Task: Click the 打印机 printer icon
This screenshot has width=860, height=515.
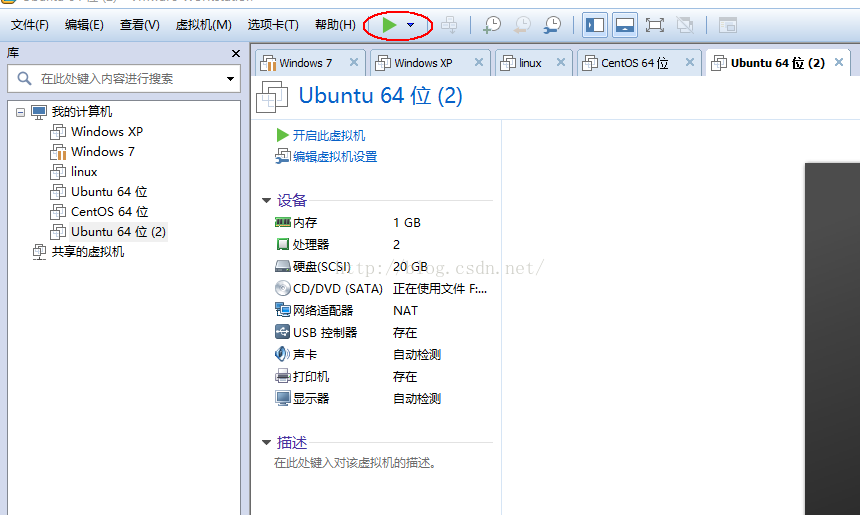Action: click(x=282, y=376)
